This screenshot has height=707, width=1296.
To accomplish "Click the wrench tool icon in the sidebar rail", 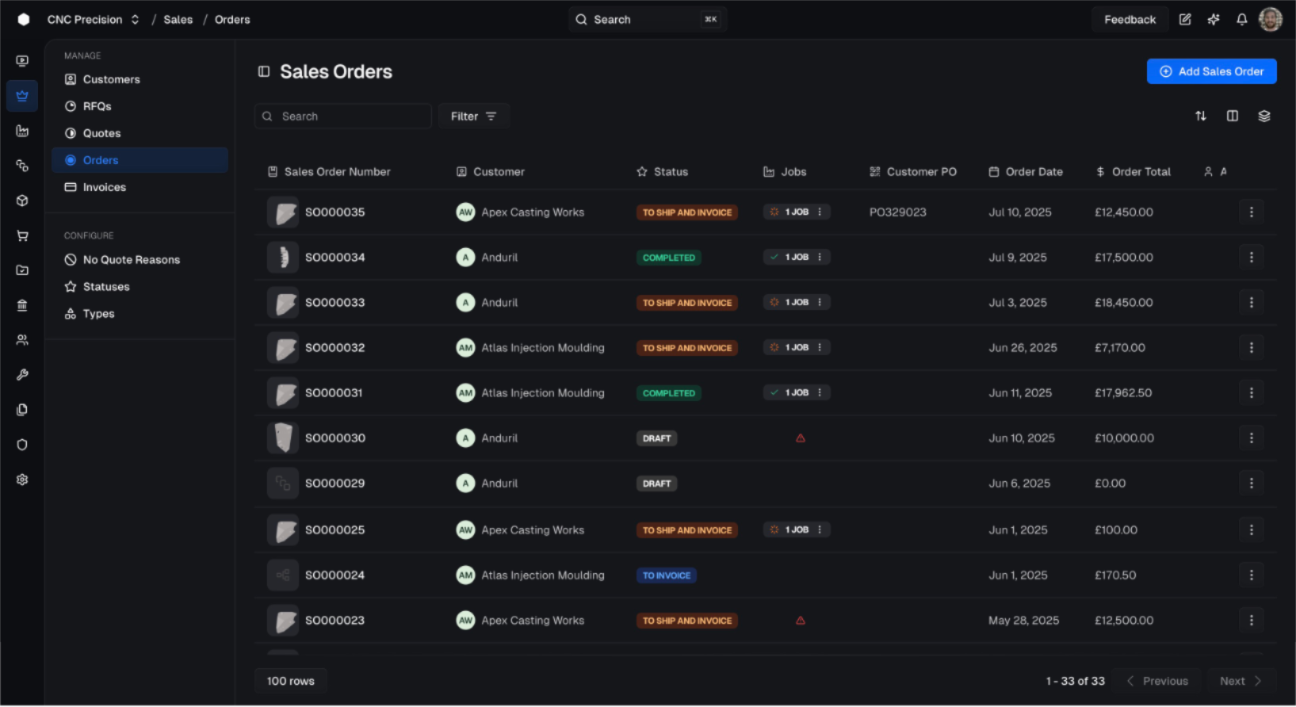I will click(x=21, y=374).
